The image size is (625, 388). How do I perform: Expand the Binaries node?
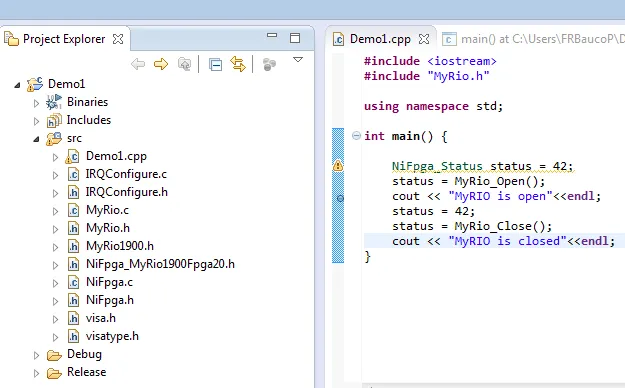[x=36, y=103]
